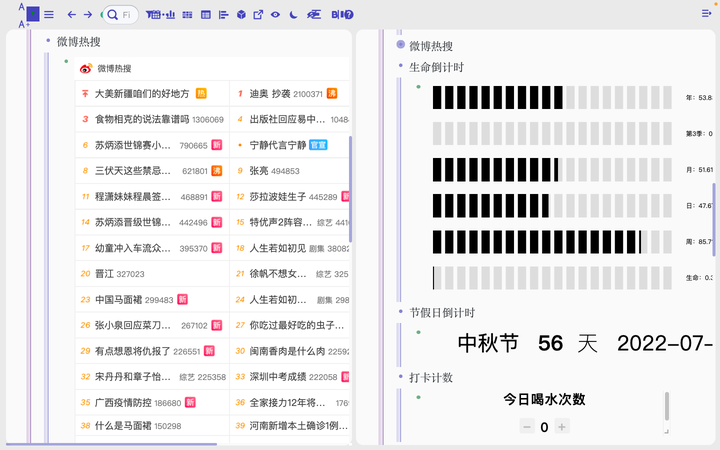Open the hamburger menu icon
This screenshot has width=720, height=450.
click(49, 15)
